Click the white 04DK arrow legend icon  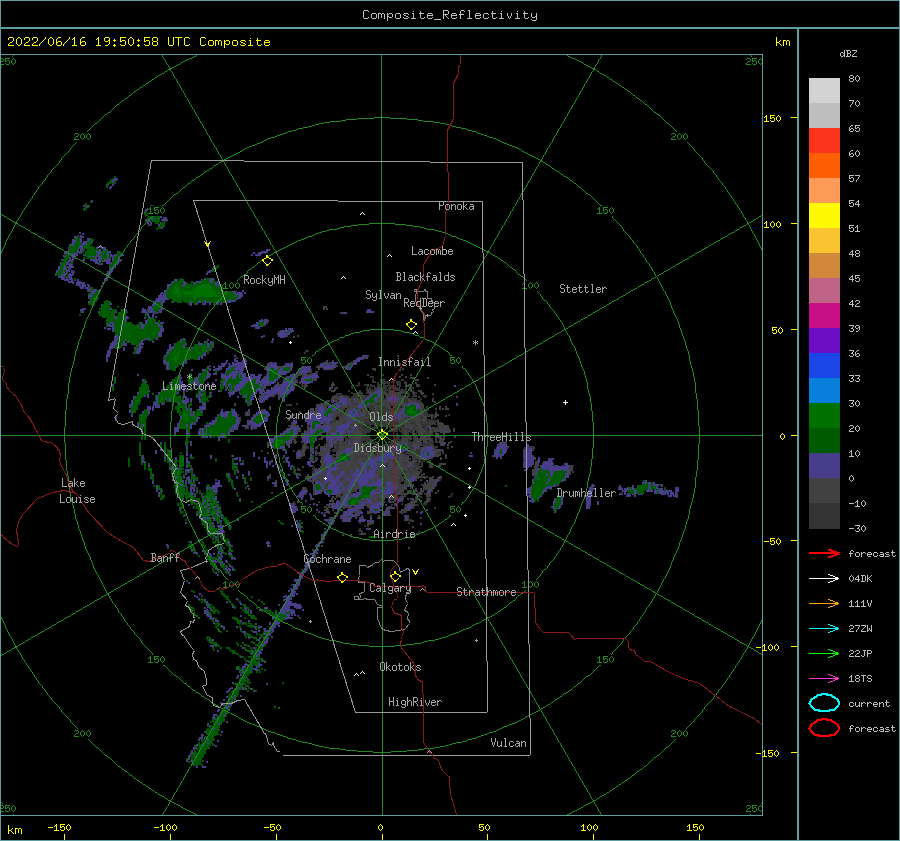pos(824,579)
